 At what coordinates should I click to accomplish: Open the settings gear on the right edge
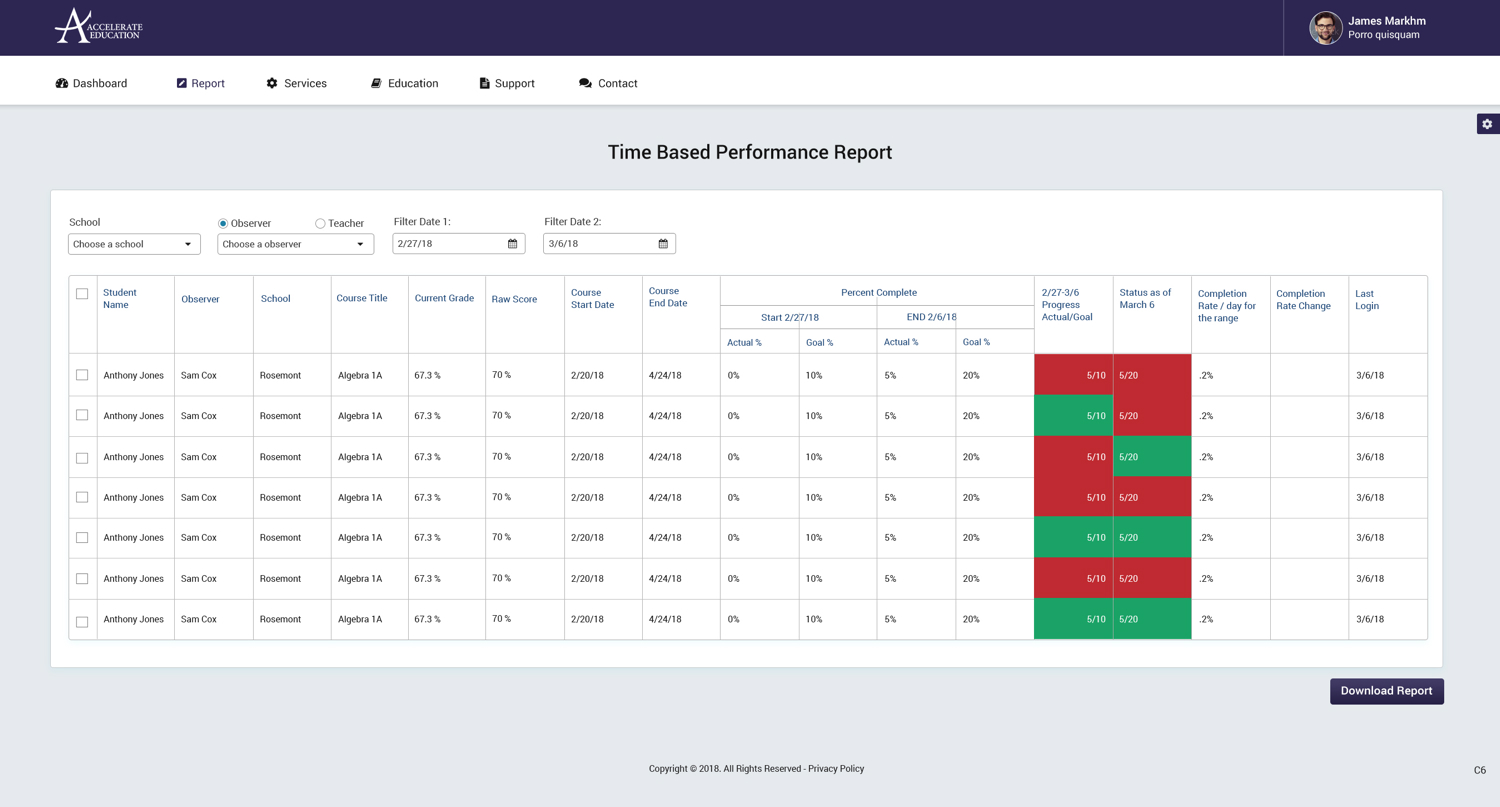coord(1488,124)
